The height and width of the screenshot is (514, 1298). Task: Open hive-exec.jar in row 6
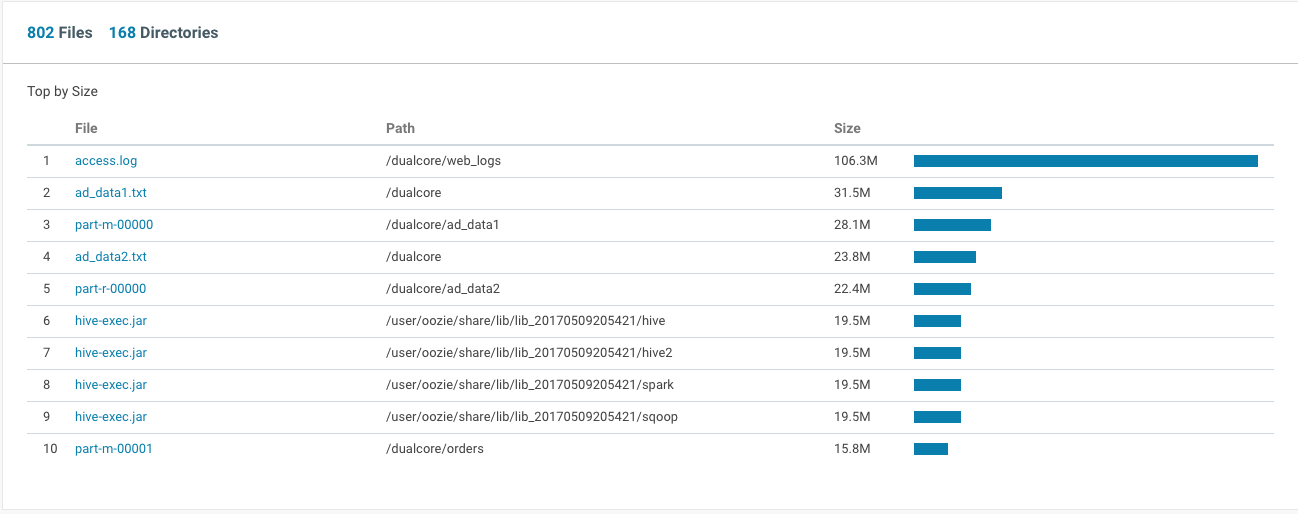click(110, 321)
